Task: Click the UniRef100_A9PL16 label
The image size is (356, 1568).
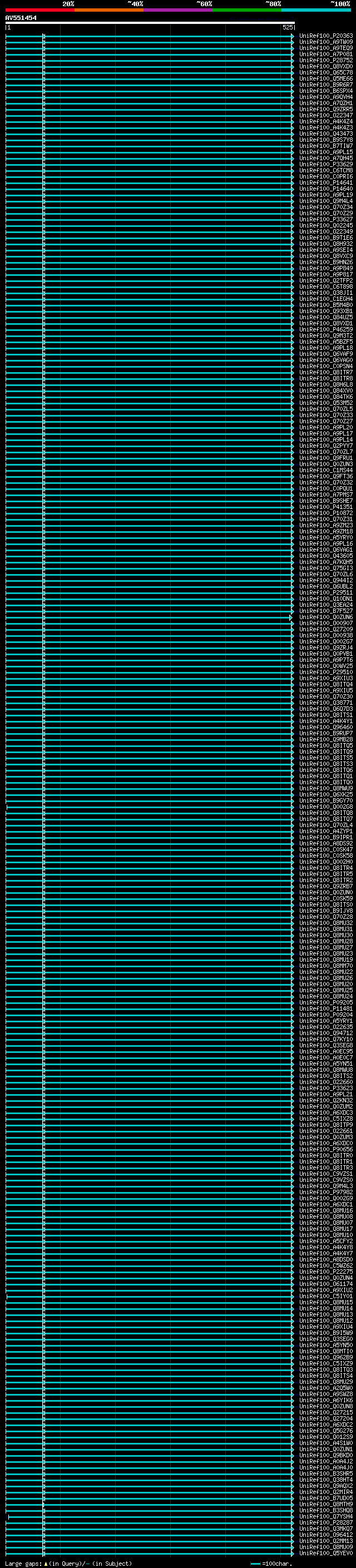Action: [325, 543]
